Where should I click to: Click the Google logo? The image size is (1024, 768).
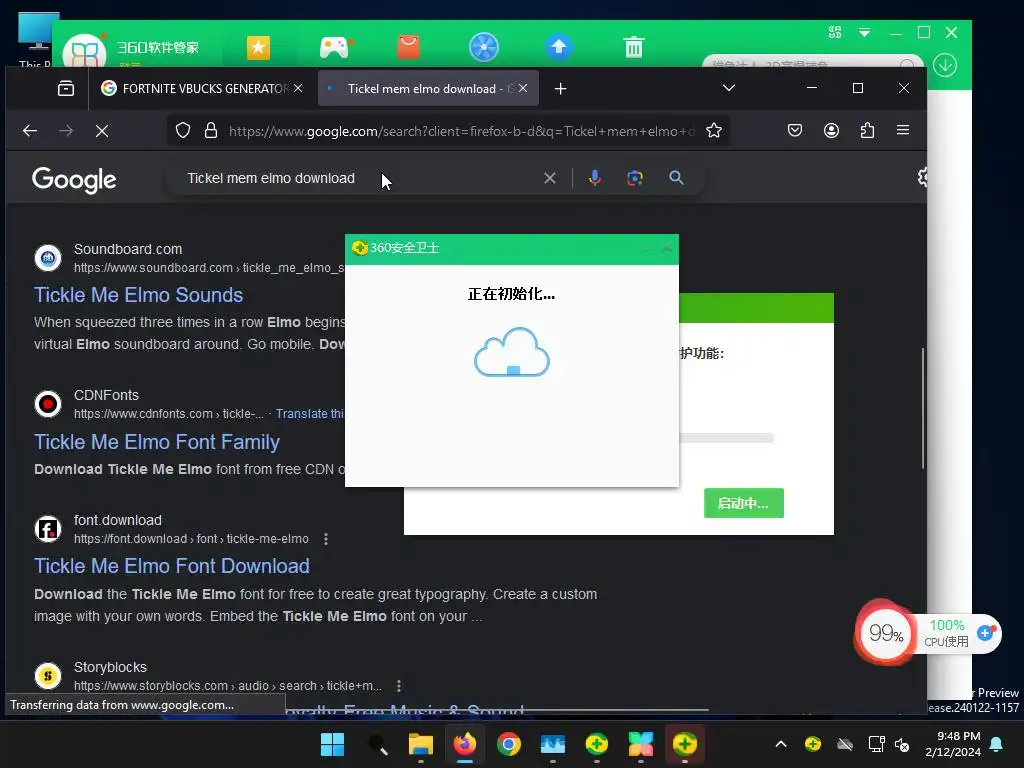tap(74, 180)
